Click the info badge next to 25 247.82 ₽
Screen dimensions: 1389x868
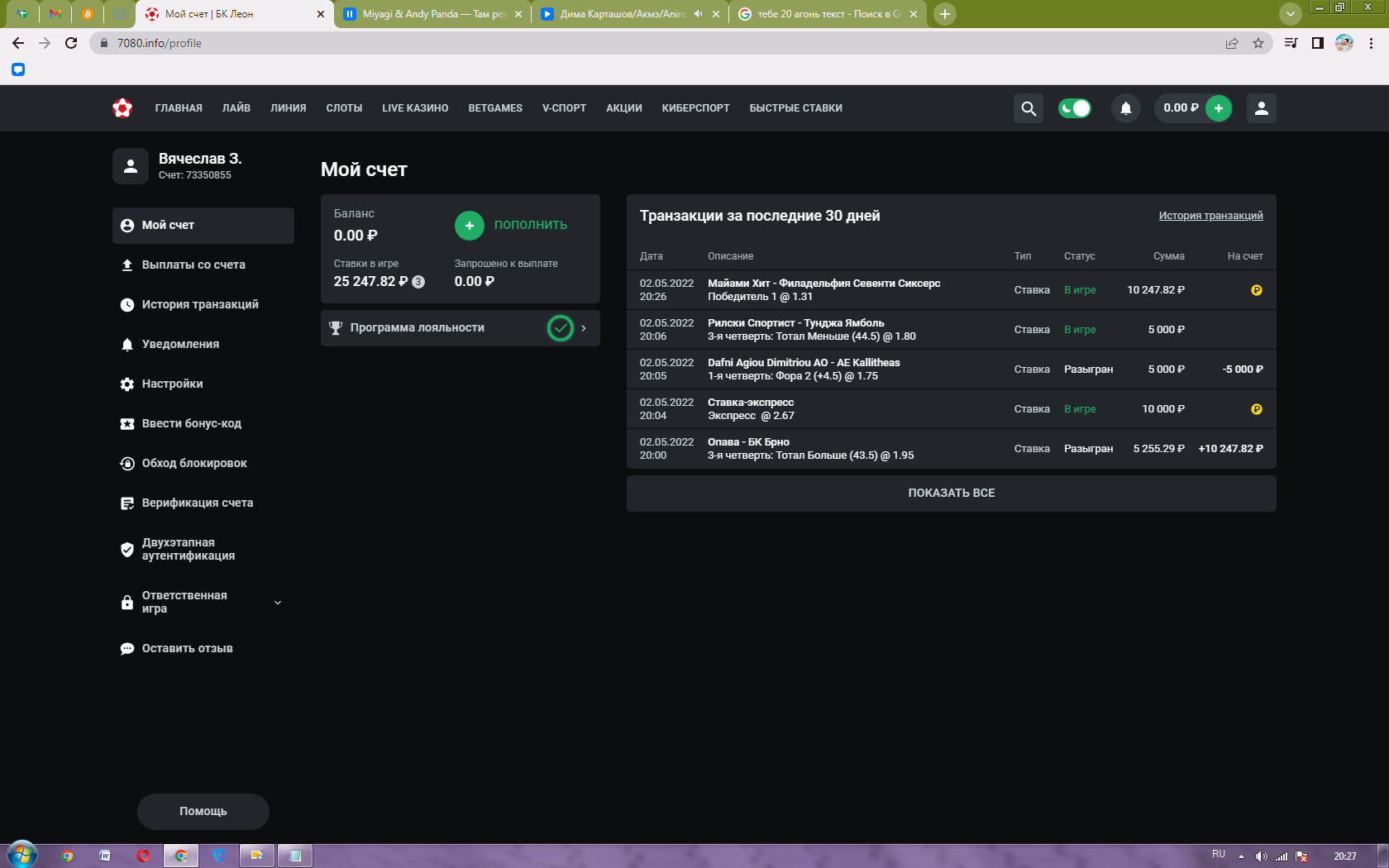(418, 282)
